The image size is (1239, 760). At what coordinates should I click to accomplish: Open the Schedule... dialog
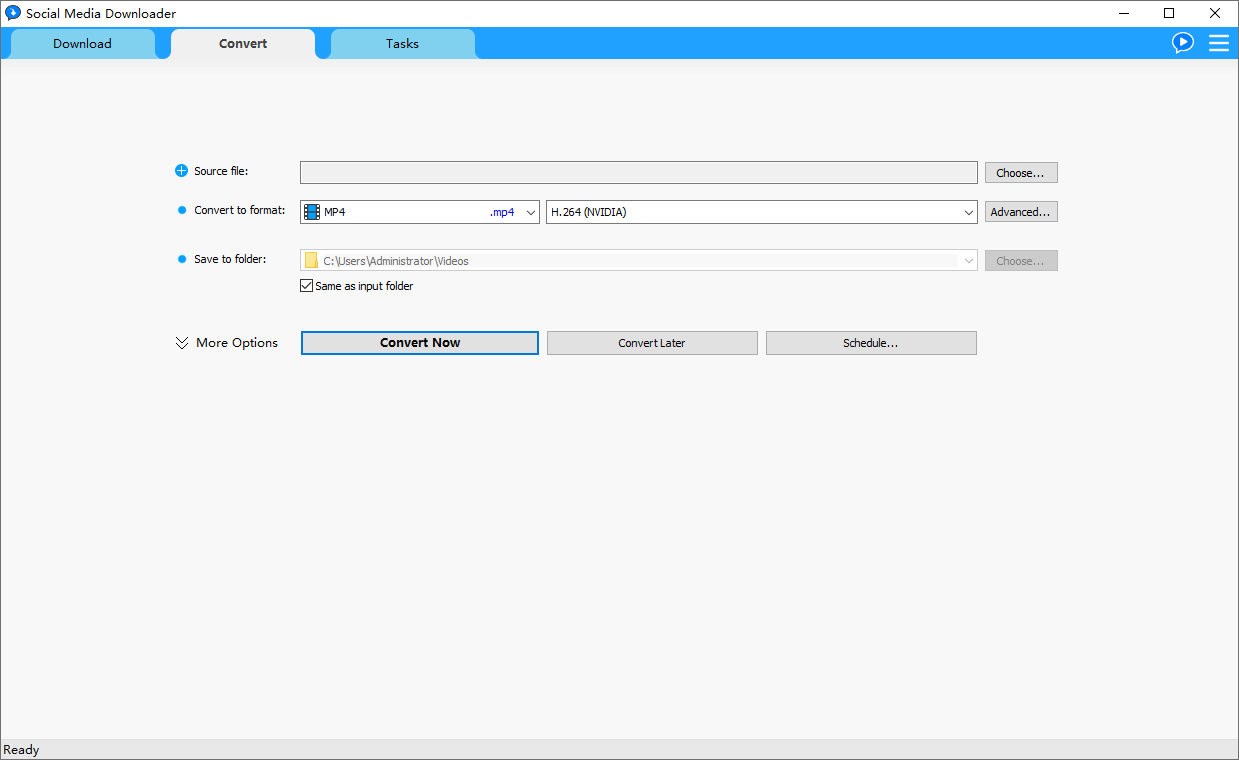[x=871, y=343]
